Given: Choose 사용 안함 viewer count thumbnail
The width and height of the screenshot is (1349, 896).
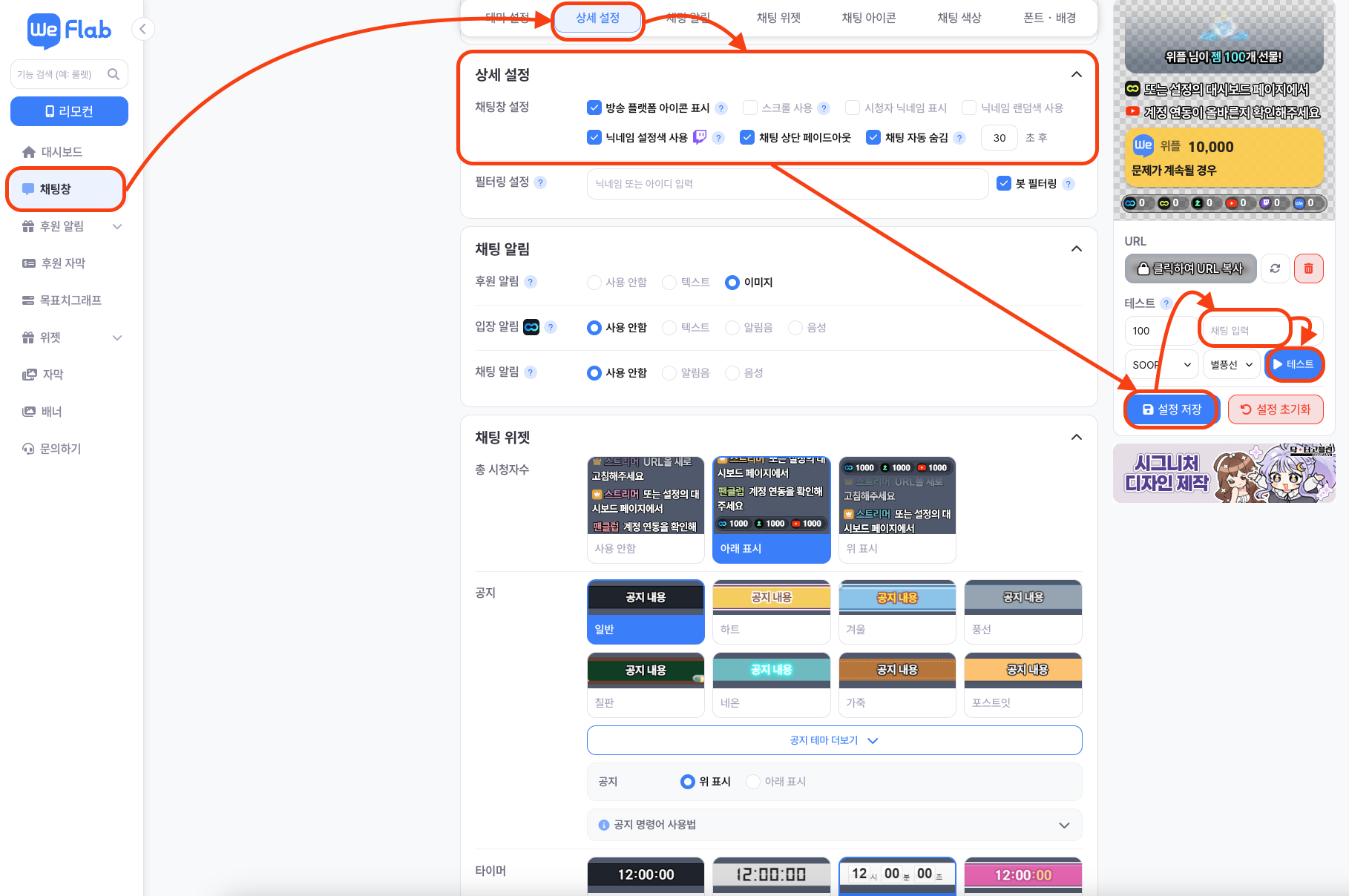Looking at the screenshot, I should [x=646, y=510].
